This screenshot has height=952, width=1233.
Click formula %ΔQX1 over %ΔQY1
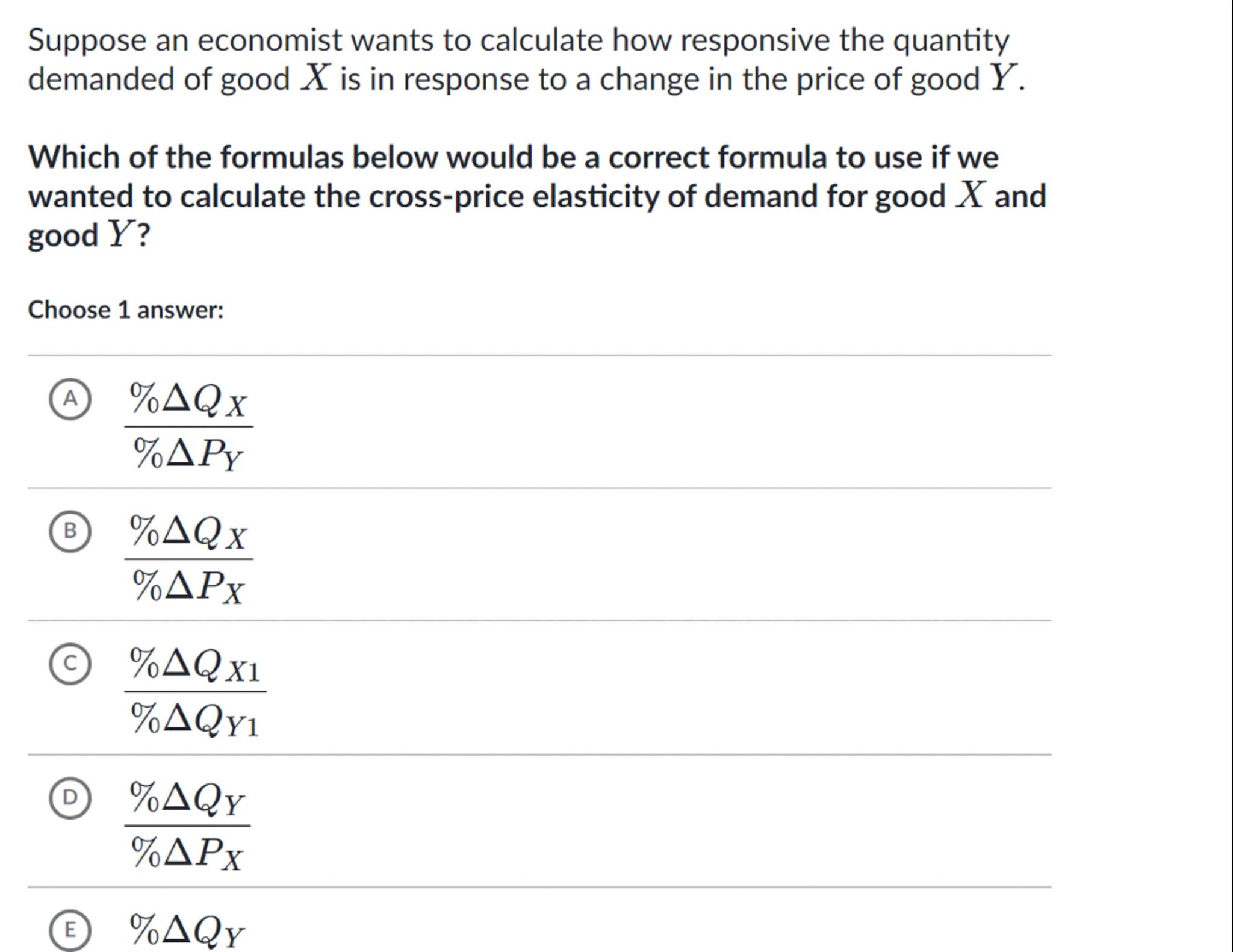(195, 691)
